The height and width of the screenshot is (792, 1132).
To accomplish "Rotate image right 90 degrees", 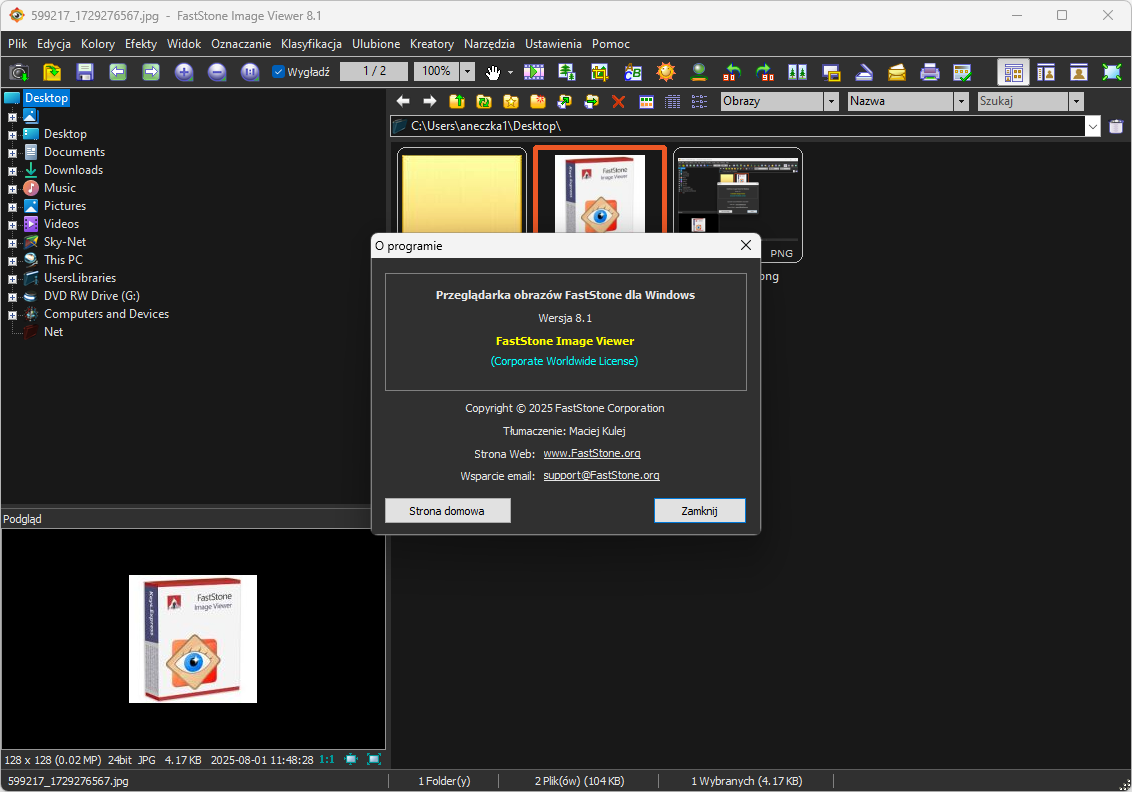I will point(765,72).
